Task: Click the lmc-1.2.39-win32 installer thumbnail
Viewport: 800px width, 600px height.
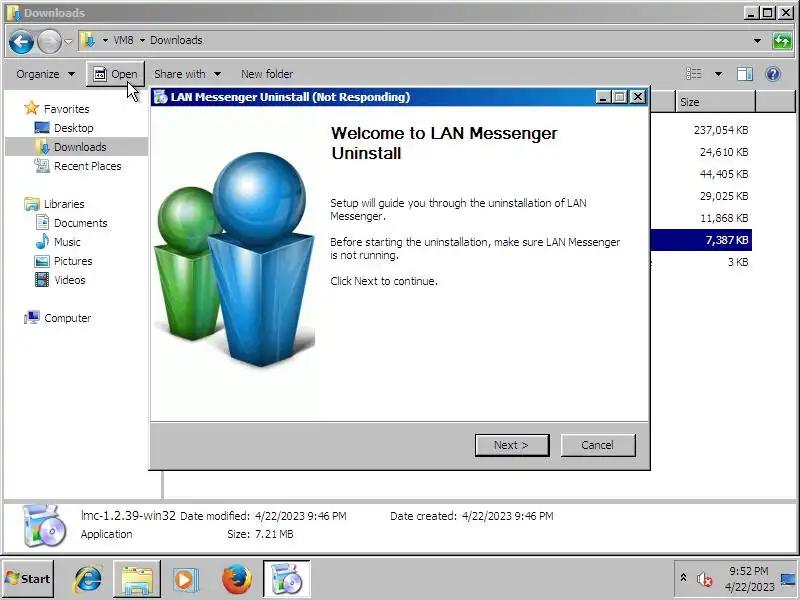Action: tap(44, 526)
